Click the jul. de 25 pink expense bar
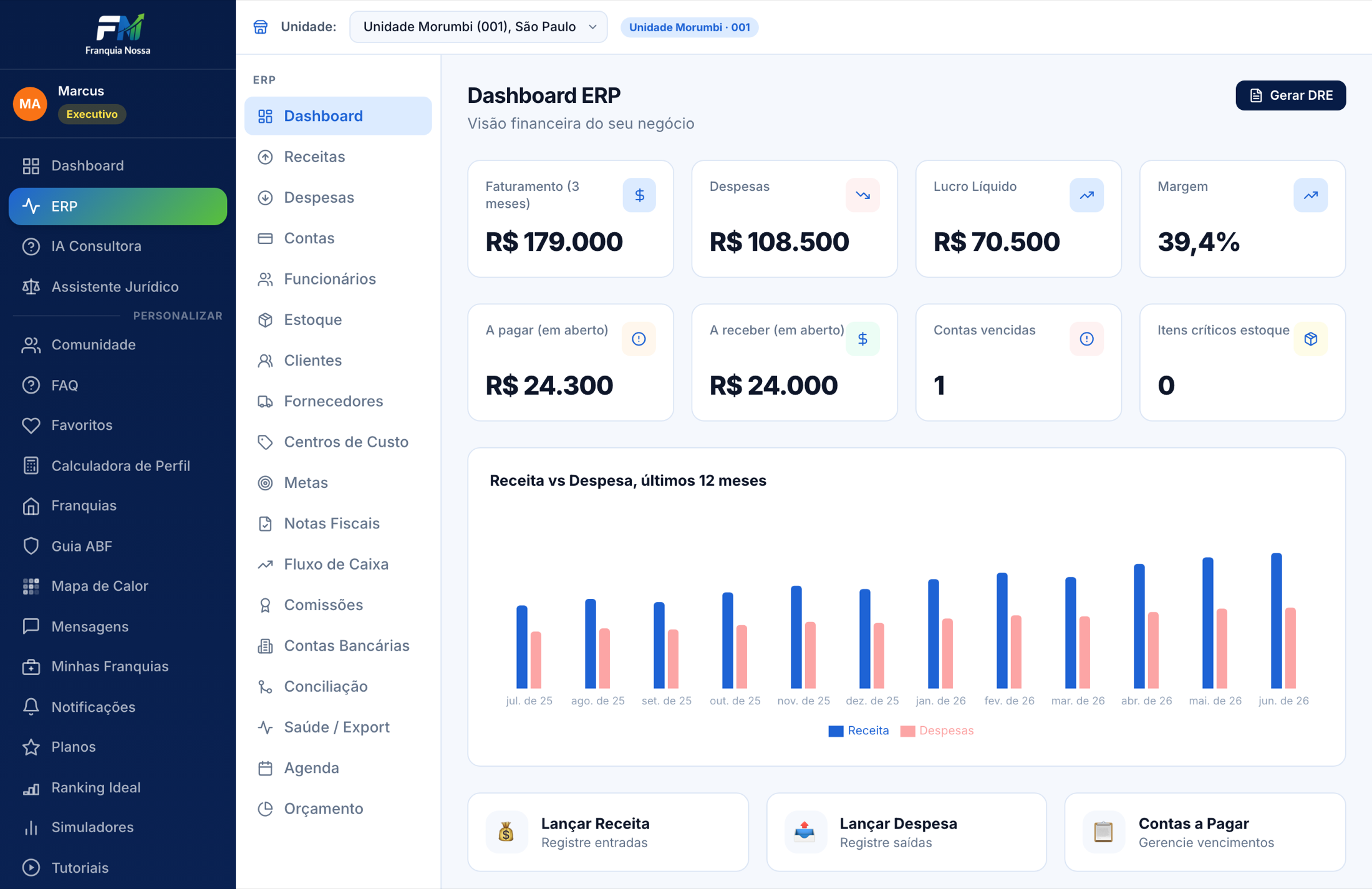The width and height of the screenshot is (1372, 889). click(x=536, y=660)
